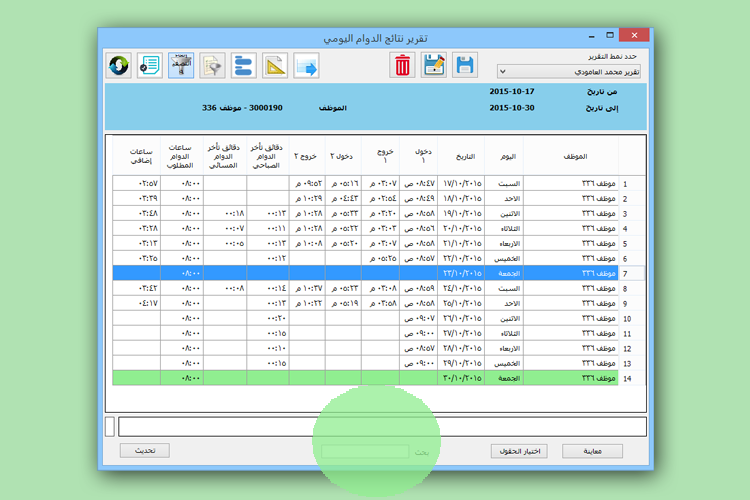This screenshot has width=750, height=500.
Task: Click the دخول ١ column header
Action: (x=419, y=156)
